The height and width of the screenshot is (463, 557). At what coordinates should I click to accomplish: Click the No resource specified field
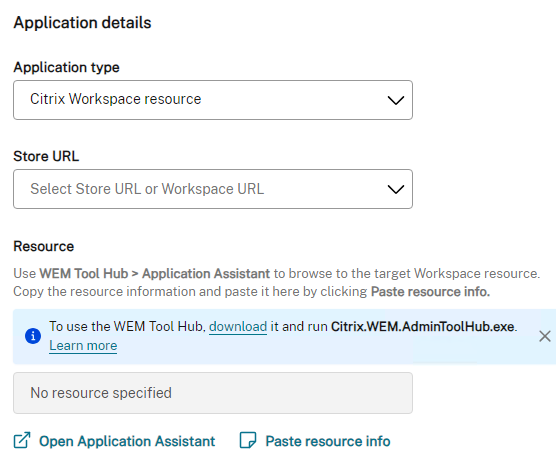pyautogui.click(x=213, y=393)
